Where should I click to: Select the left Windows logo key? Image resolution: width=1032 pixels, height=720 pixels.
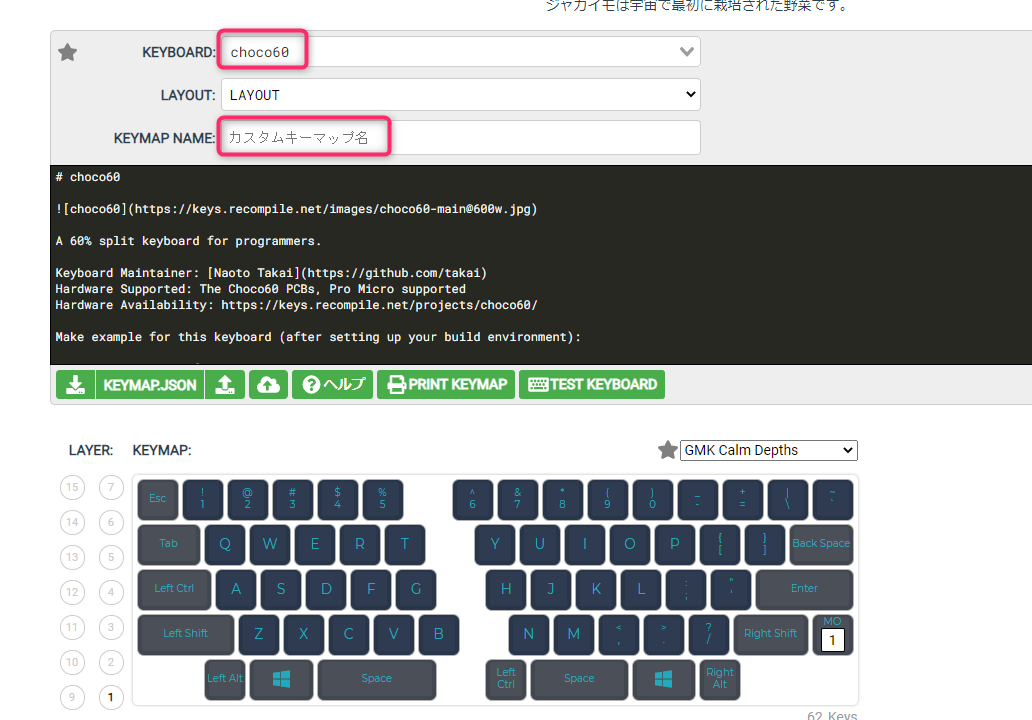(281, 679)
